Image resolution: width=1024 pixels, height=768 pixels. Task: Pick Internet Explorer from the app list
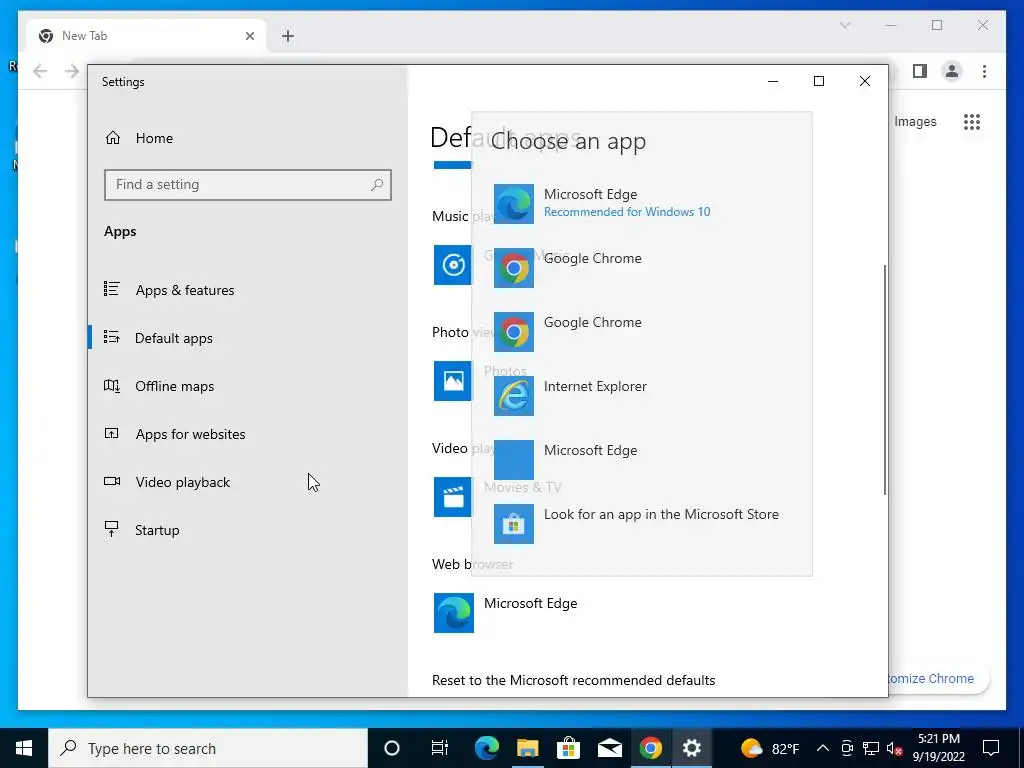click(641, 396)
